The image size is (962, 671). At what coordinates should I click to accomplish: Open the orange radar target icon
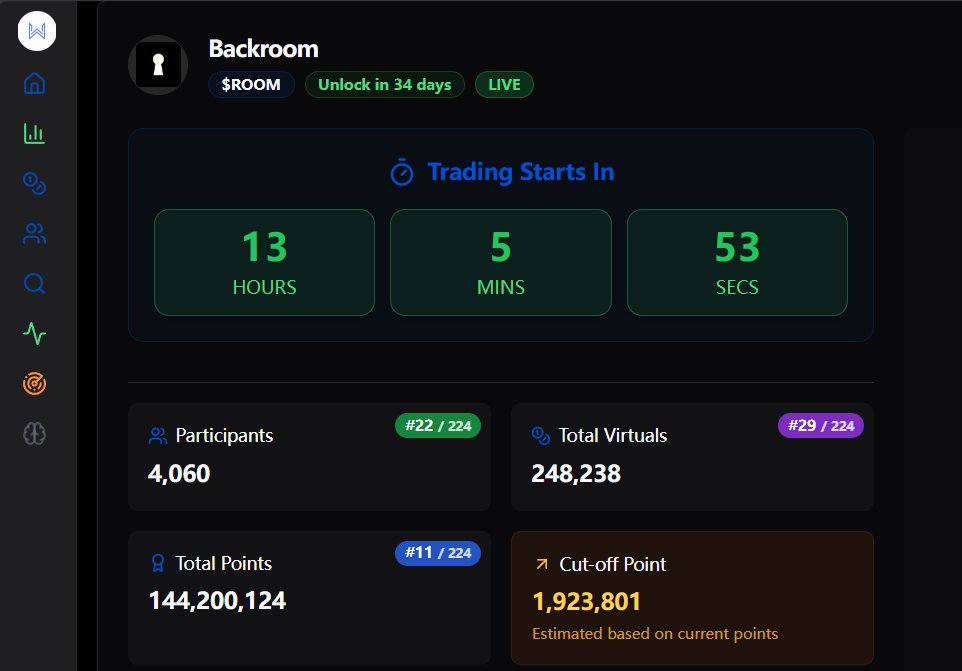point(34,384)
